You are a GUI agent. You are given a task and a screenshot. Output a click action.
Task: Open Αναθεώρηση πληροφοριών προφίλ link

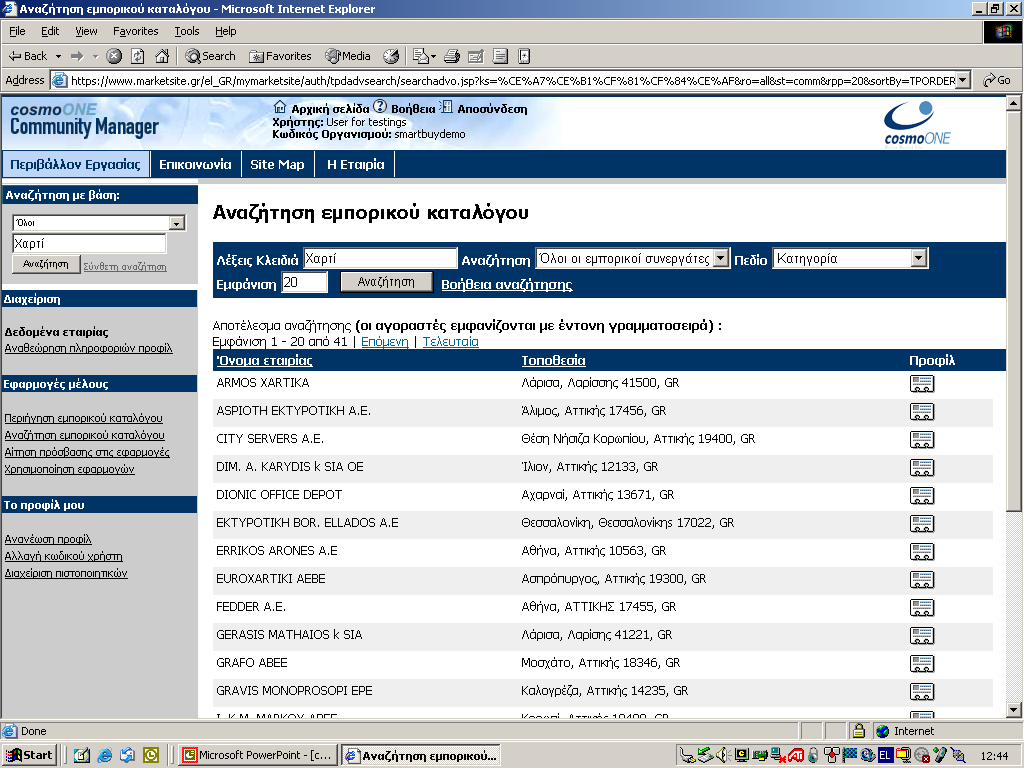pos(88,348)
